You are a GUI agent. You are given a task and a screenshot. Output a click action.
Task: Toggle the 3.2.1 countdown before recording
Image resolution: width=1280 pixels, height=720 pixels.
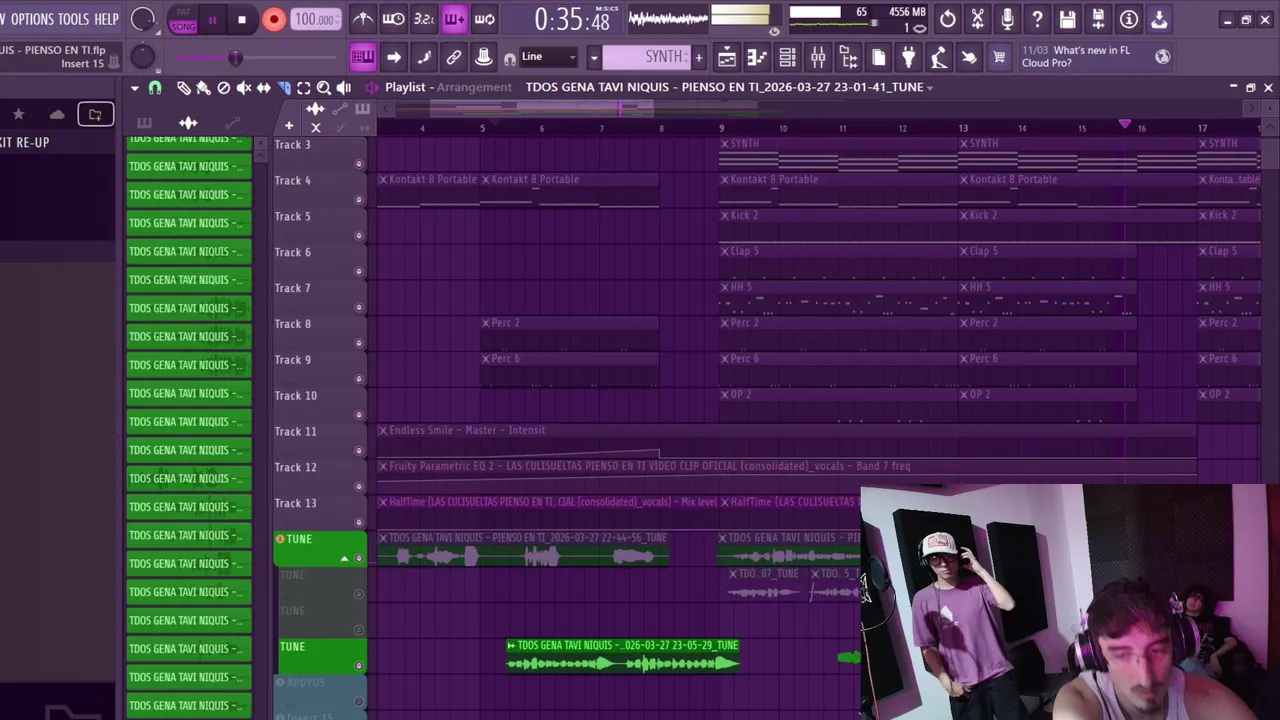424,19
